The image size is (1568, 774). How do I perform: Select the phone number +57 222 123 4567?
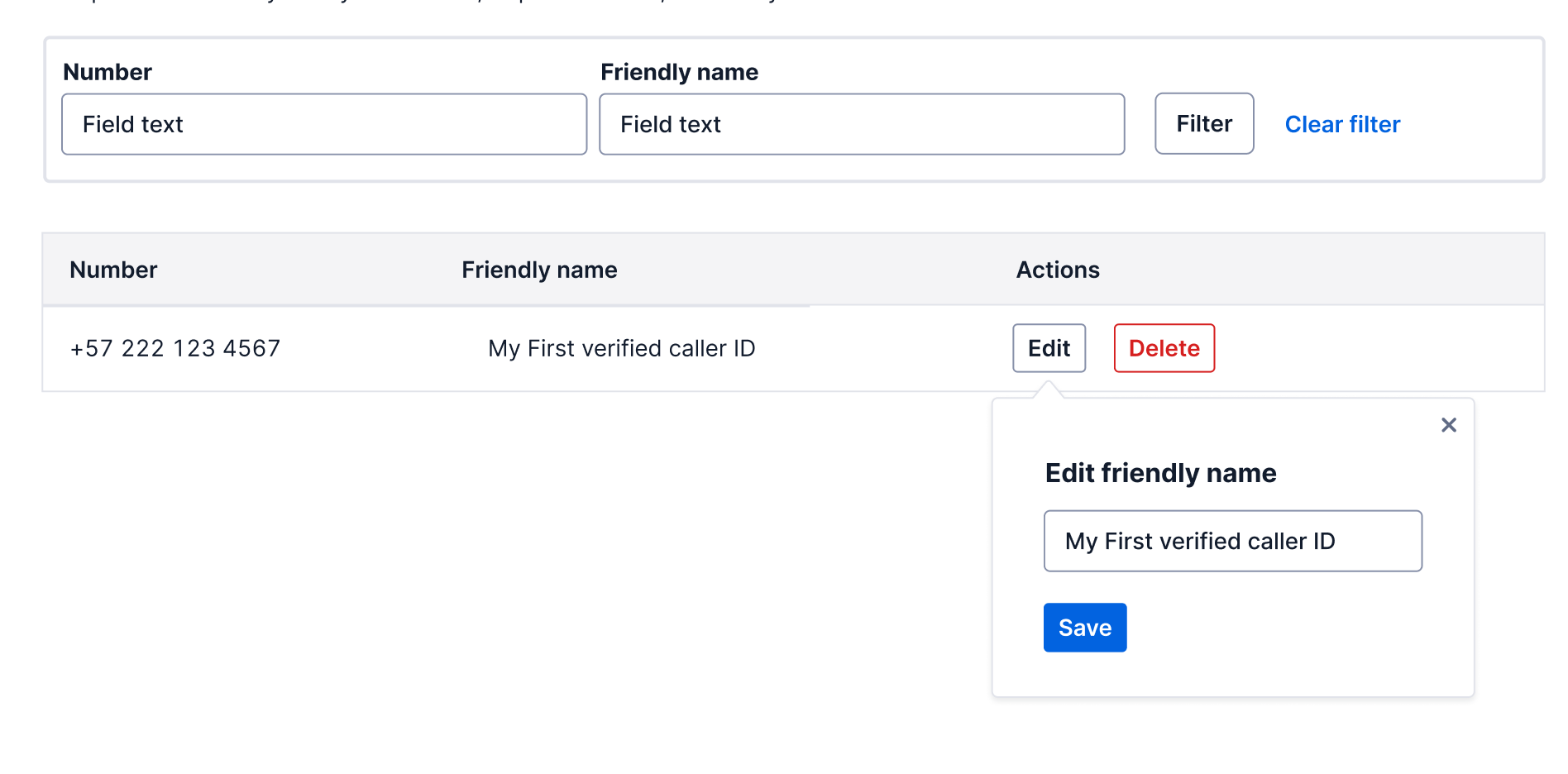coord(175,348)
